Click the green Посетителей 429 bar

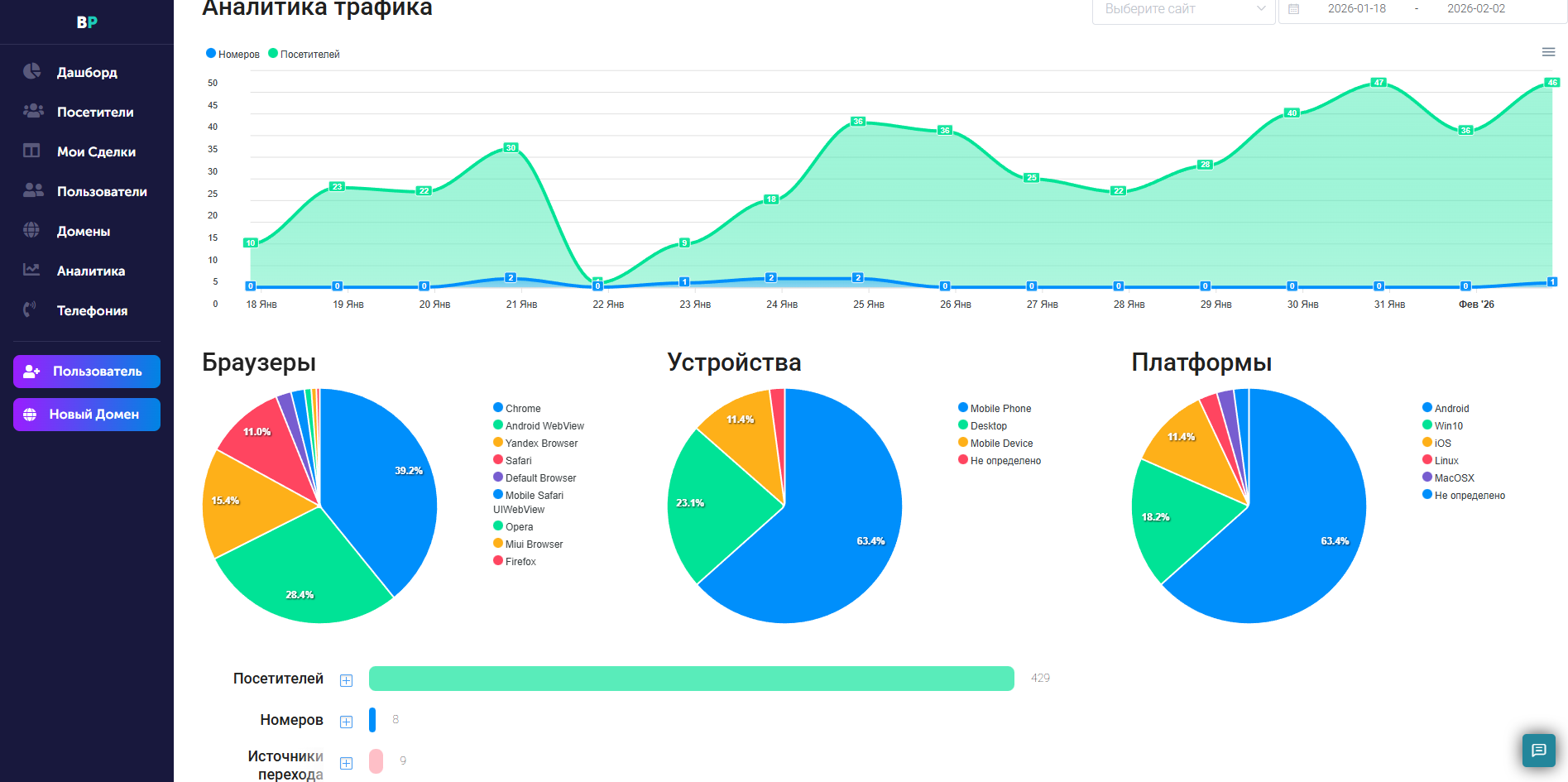[x=692, y=679]
